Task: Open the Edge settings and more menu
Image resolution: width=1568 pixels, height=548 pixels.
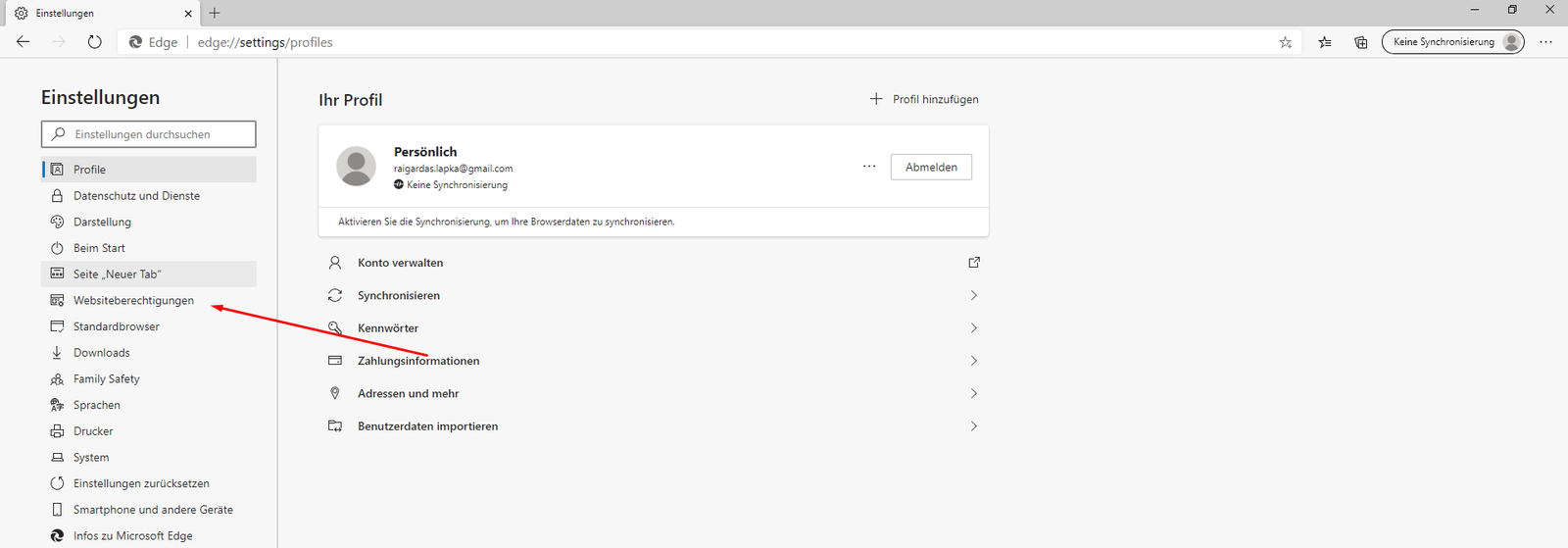Action: (x=1545, y=42)
